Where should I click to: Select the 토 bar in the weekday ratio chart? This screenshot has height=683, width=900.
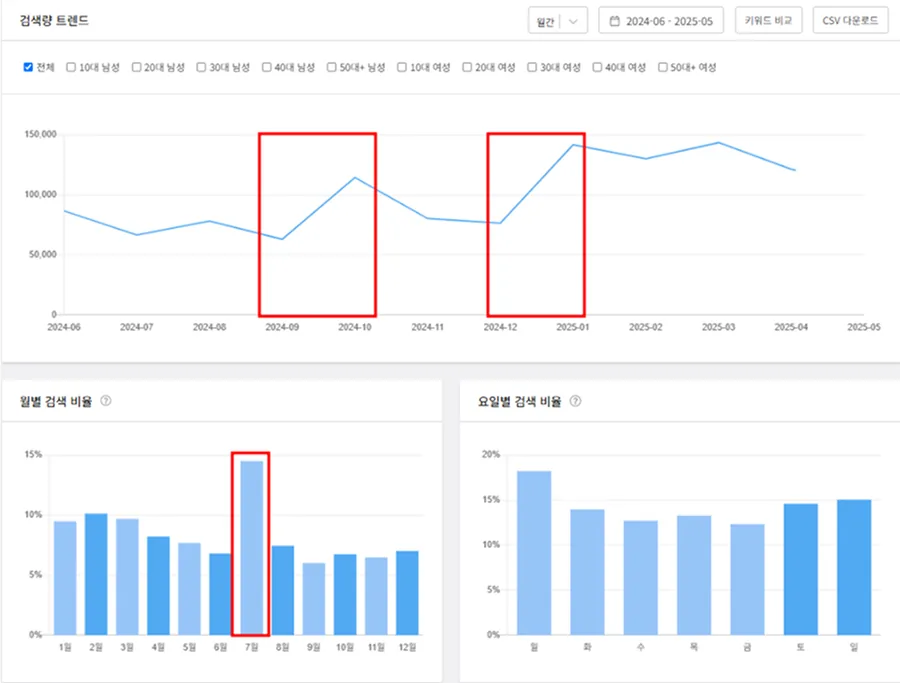pos(801,569)
